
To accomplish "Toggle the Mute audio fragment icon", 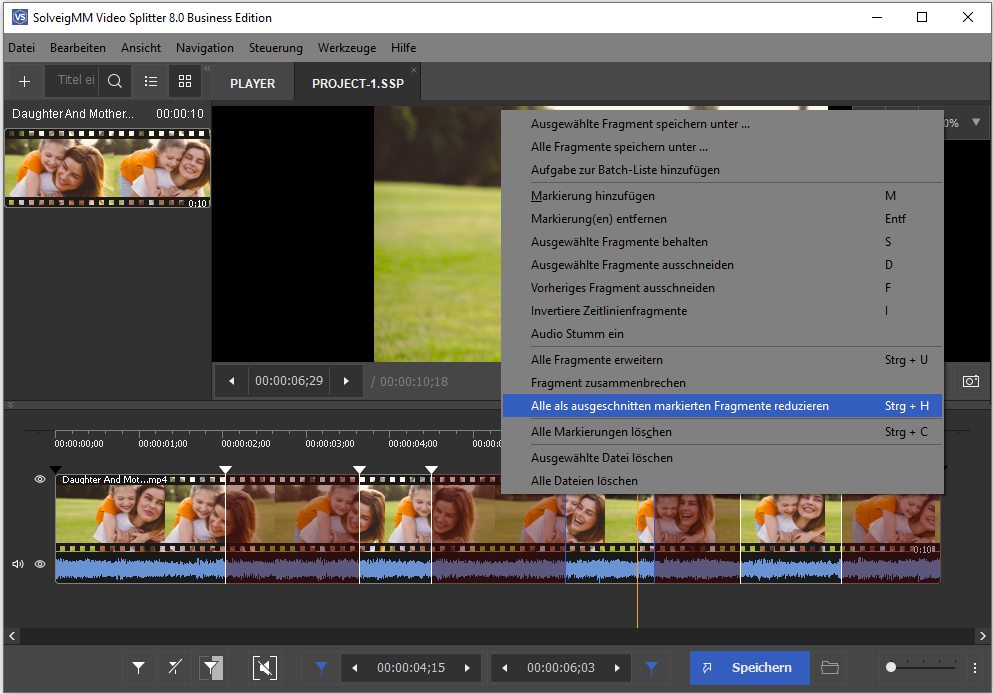I will click(x=265, y=667).
